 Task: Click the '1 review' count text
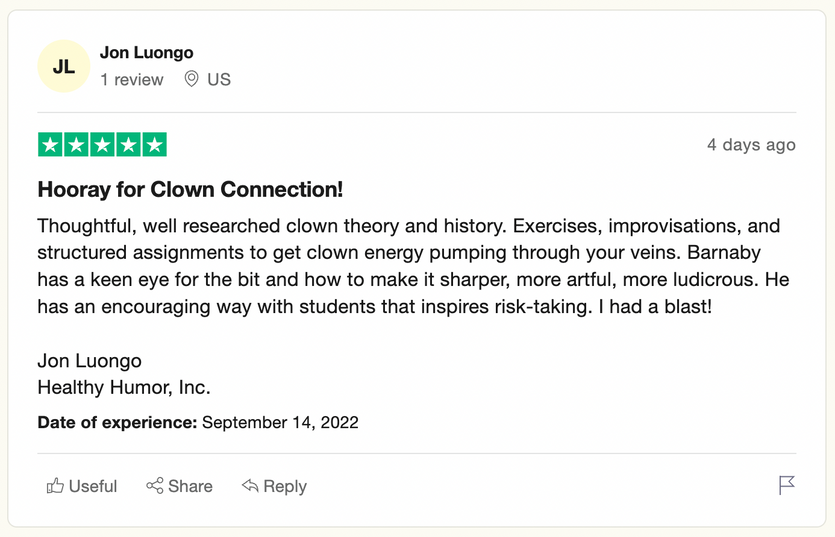(x=131, y=80)
